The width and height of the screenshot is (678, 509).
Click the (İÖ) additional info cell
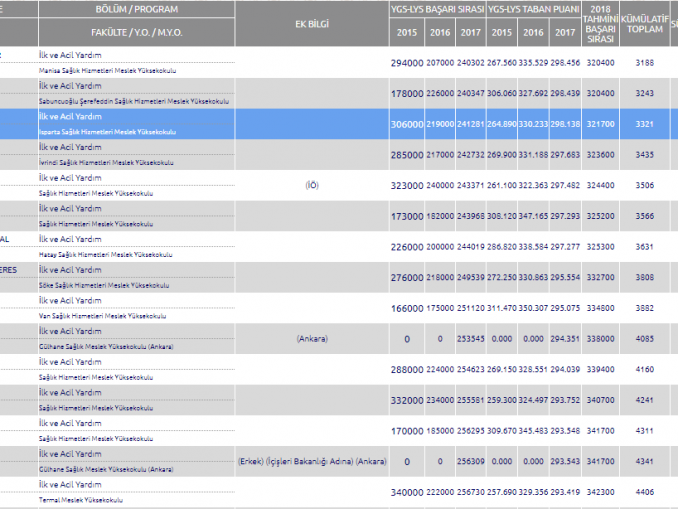point(311,185)
